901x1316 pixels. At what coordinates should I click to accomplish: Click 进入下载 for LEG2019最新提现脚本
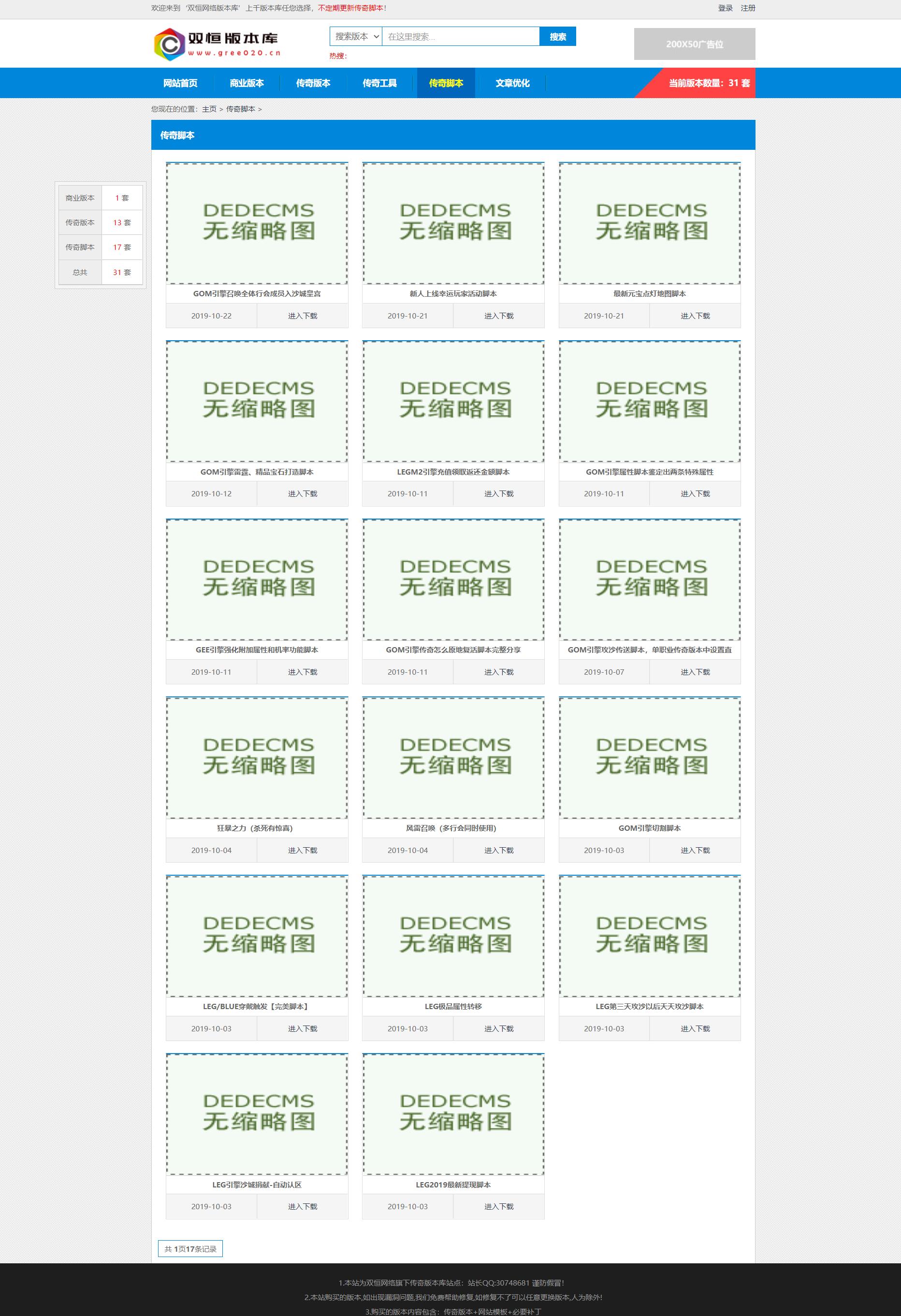(498, 1207)
